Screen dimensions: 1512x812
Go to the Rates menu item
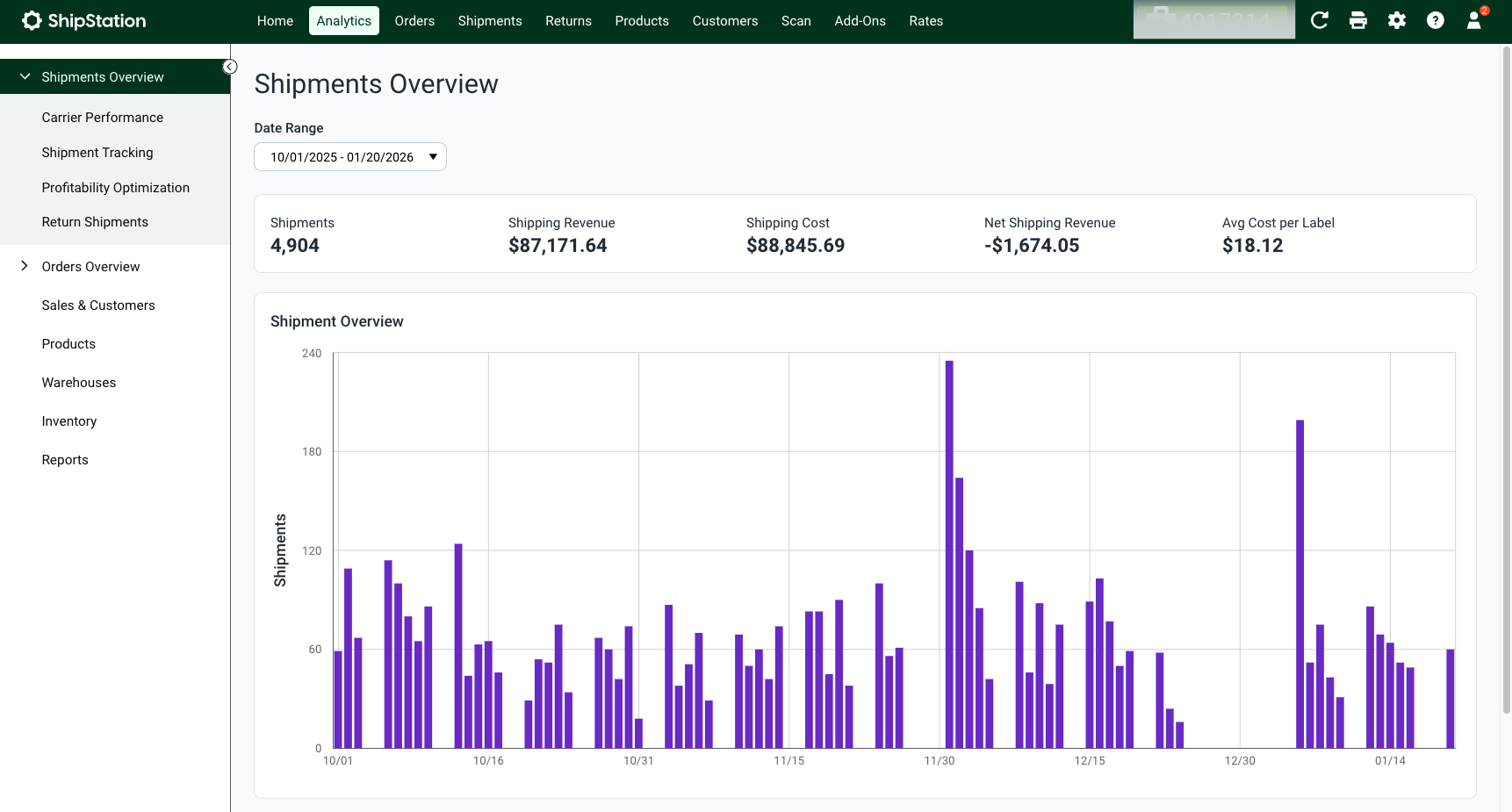[x=925, y=21]
